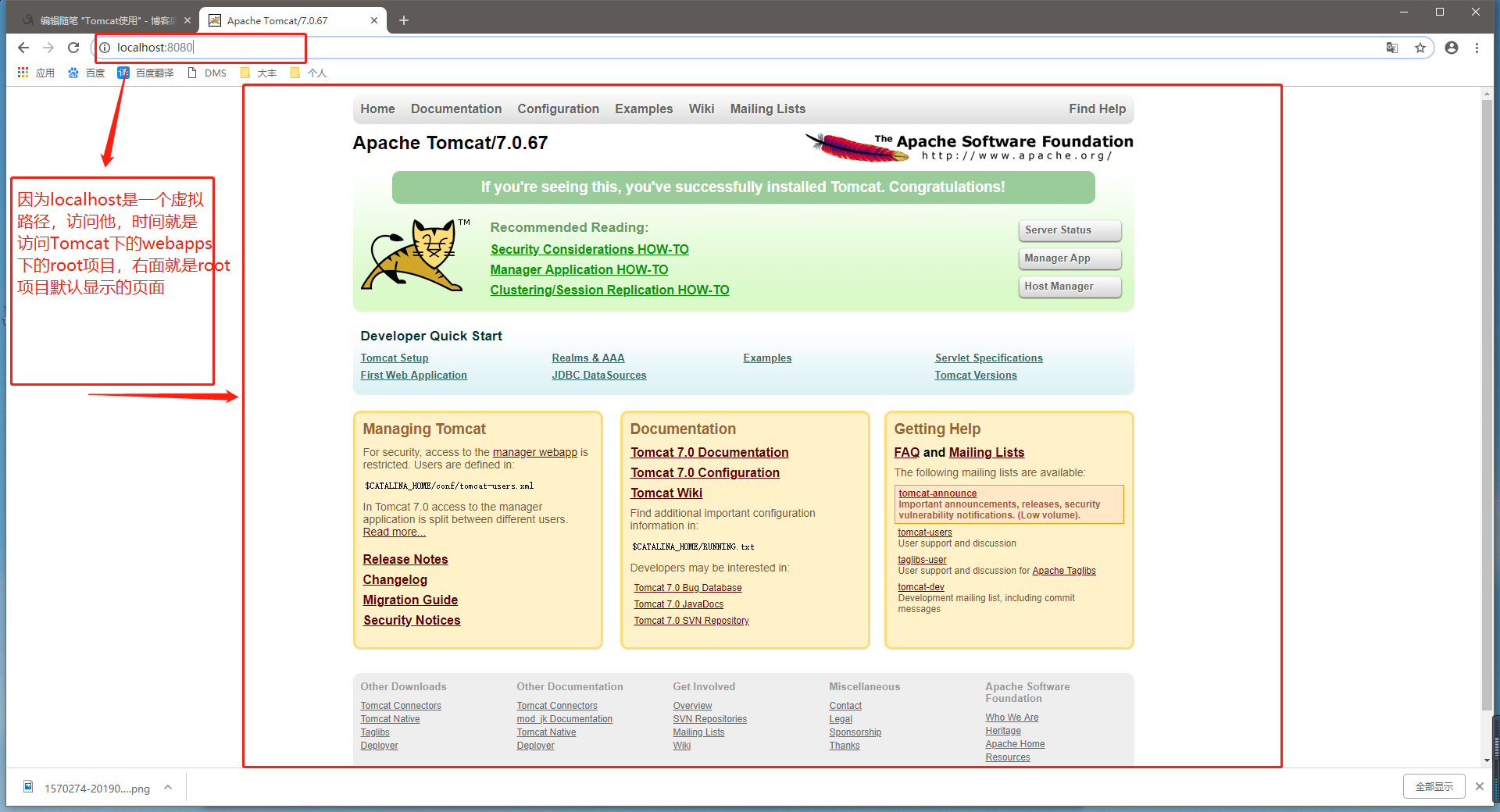Open Examples in the Tomcat navigation bar
The height and width of the screenshot is (812, 1500).
pos(644,109)
